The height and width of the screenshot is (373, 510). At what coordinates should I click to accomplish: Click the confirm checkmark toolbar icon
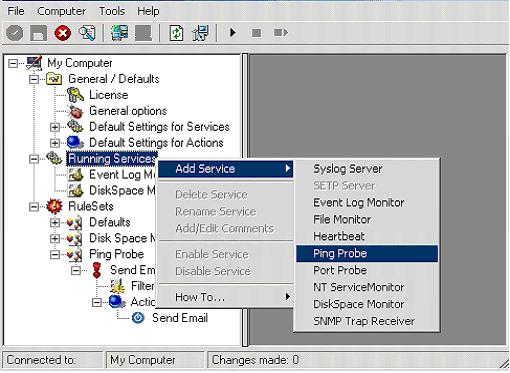14,33
